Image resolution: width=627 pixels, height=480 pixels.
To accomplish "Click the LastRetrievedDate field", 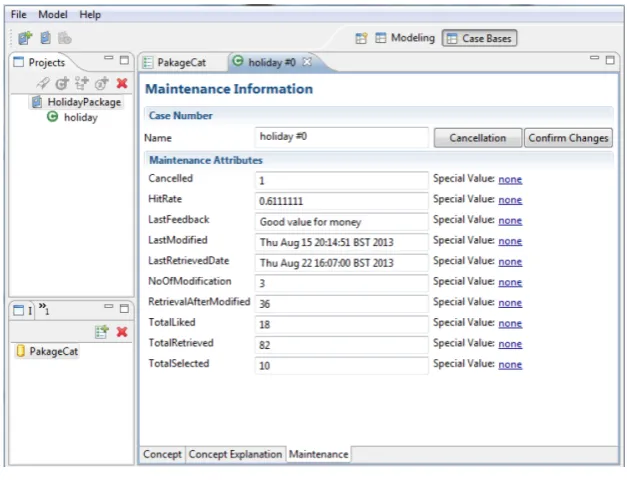I will pos(342,263).
